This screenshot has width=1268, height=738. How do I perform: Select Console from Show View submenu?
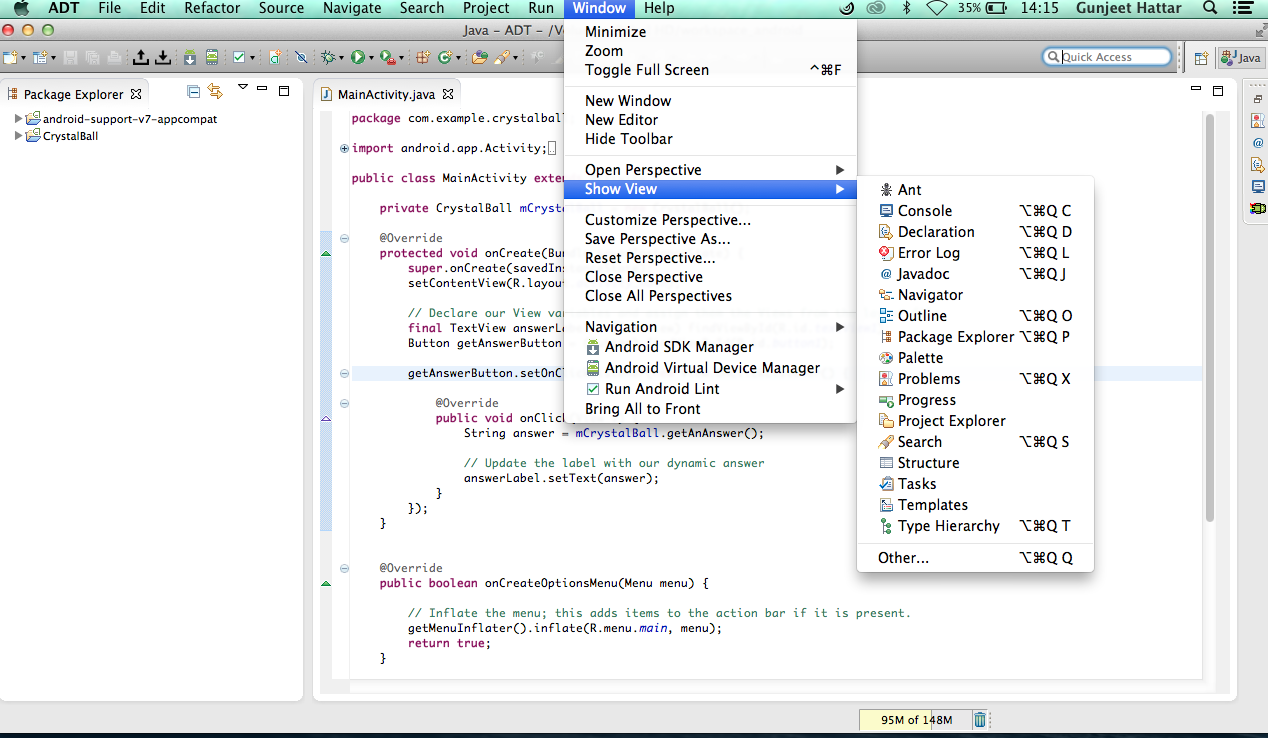point(924,211)
